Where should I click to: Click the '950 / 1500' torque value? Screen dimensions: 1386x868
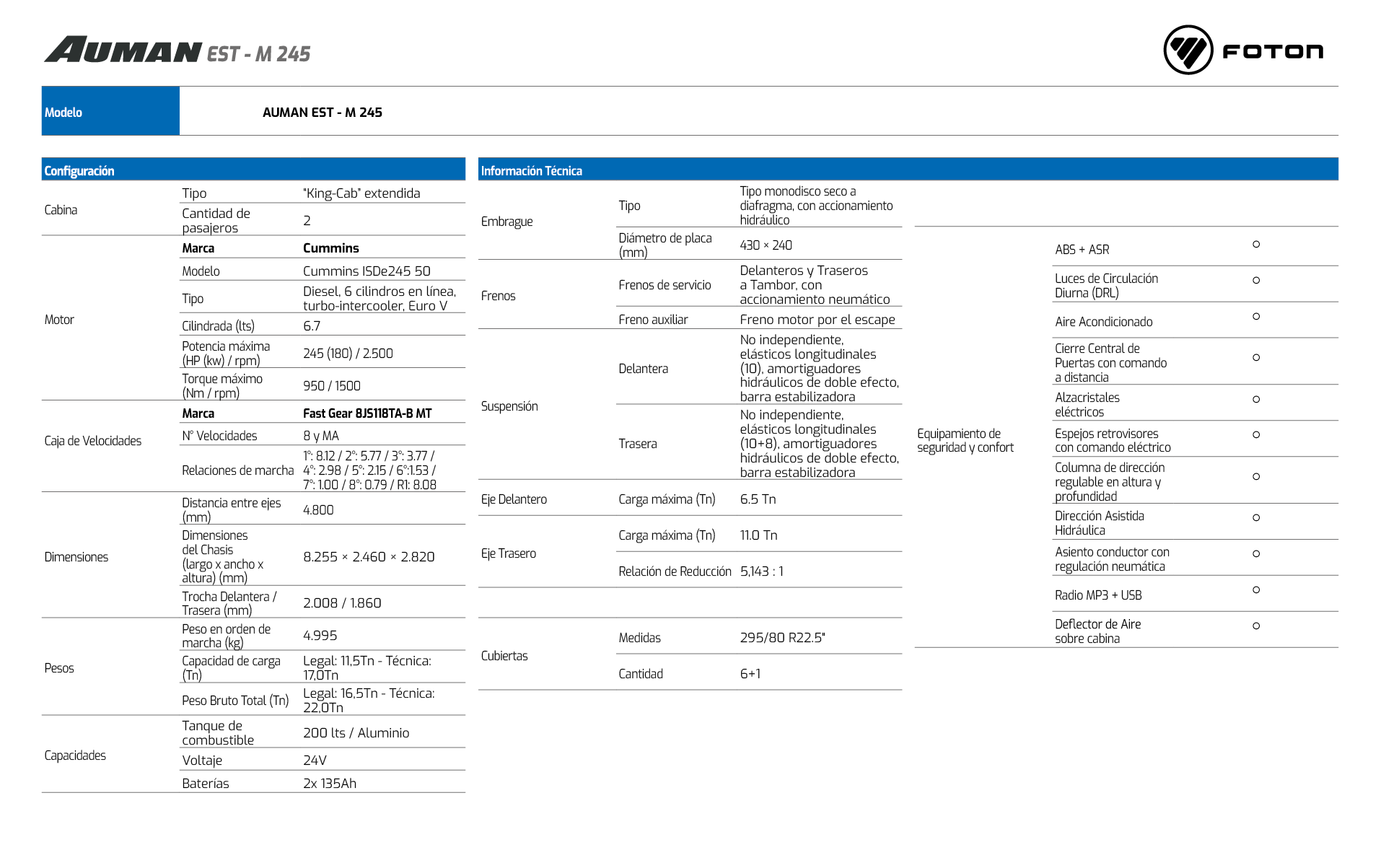point(332,386)
